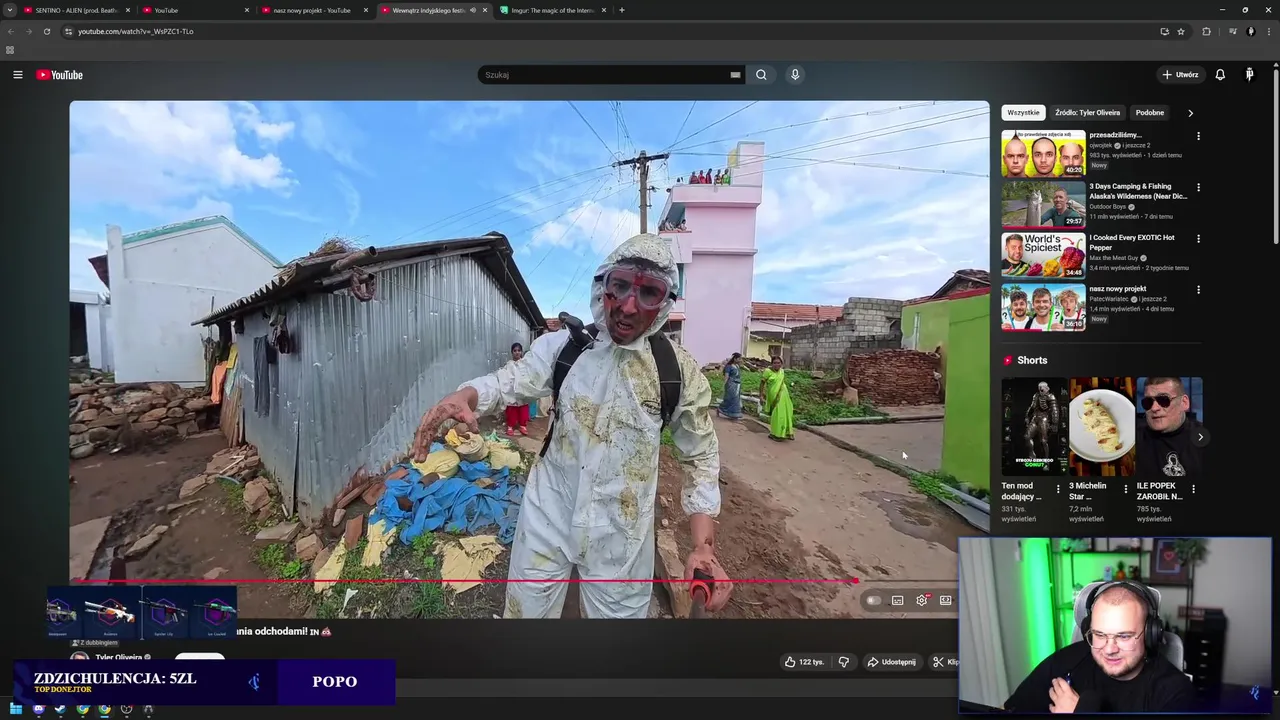This screenshot has height=720, width=1280.
Task: Open the Chrome extensions puzzle icon
Action: pyautogui.click(x=1206, y=31)
